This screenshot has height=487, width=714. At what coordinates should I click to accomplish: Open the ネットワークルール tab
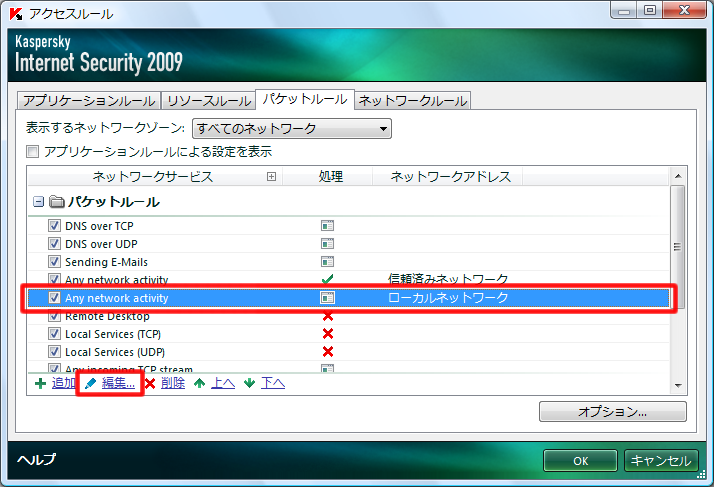(413, 101)
